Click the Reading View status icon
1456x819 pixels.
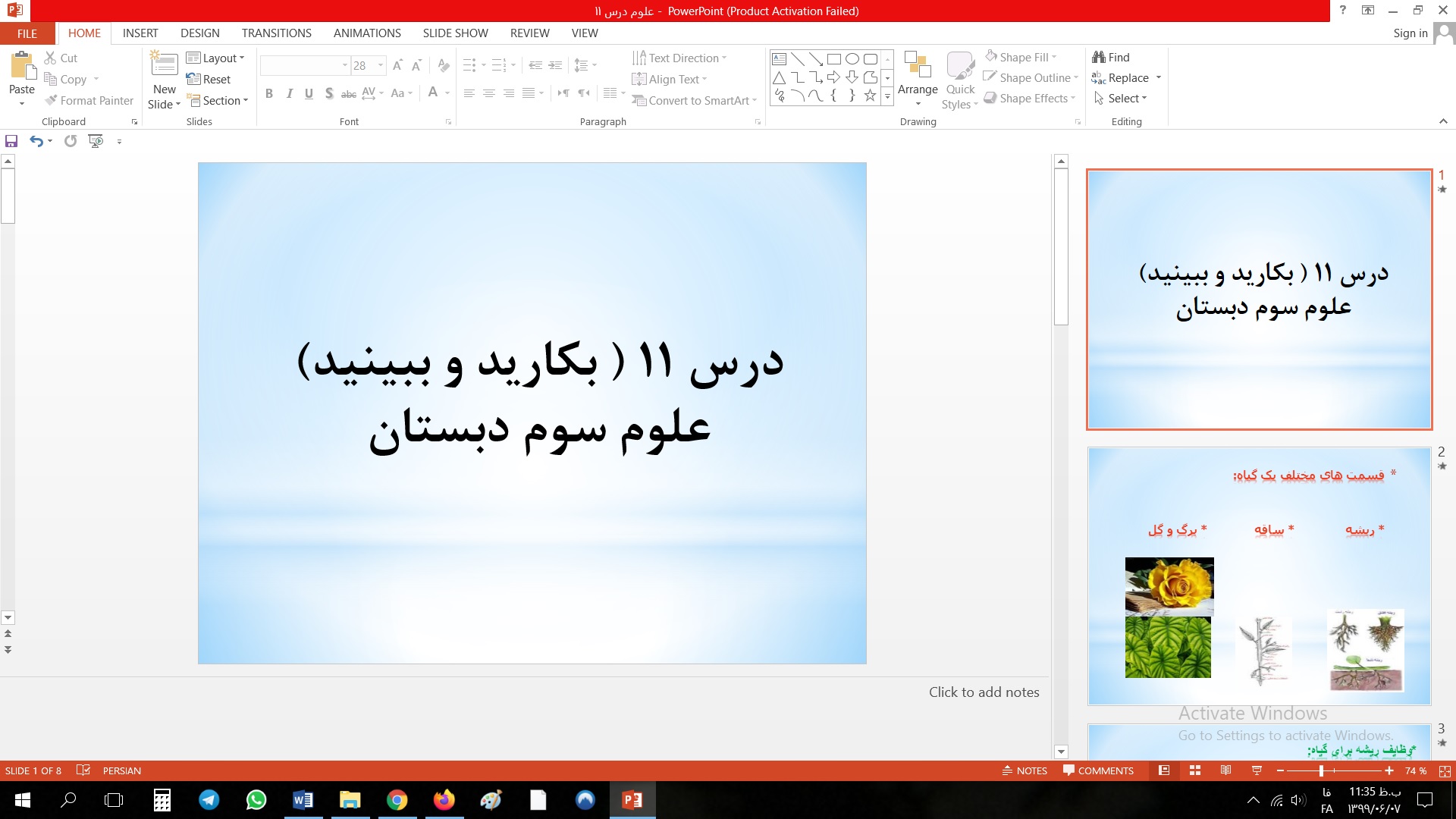click(x=1225, y=770)
